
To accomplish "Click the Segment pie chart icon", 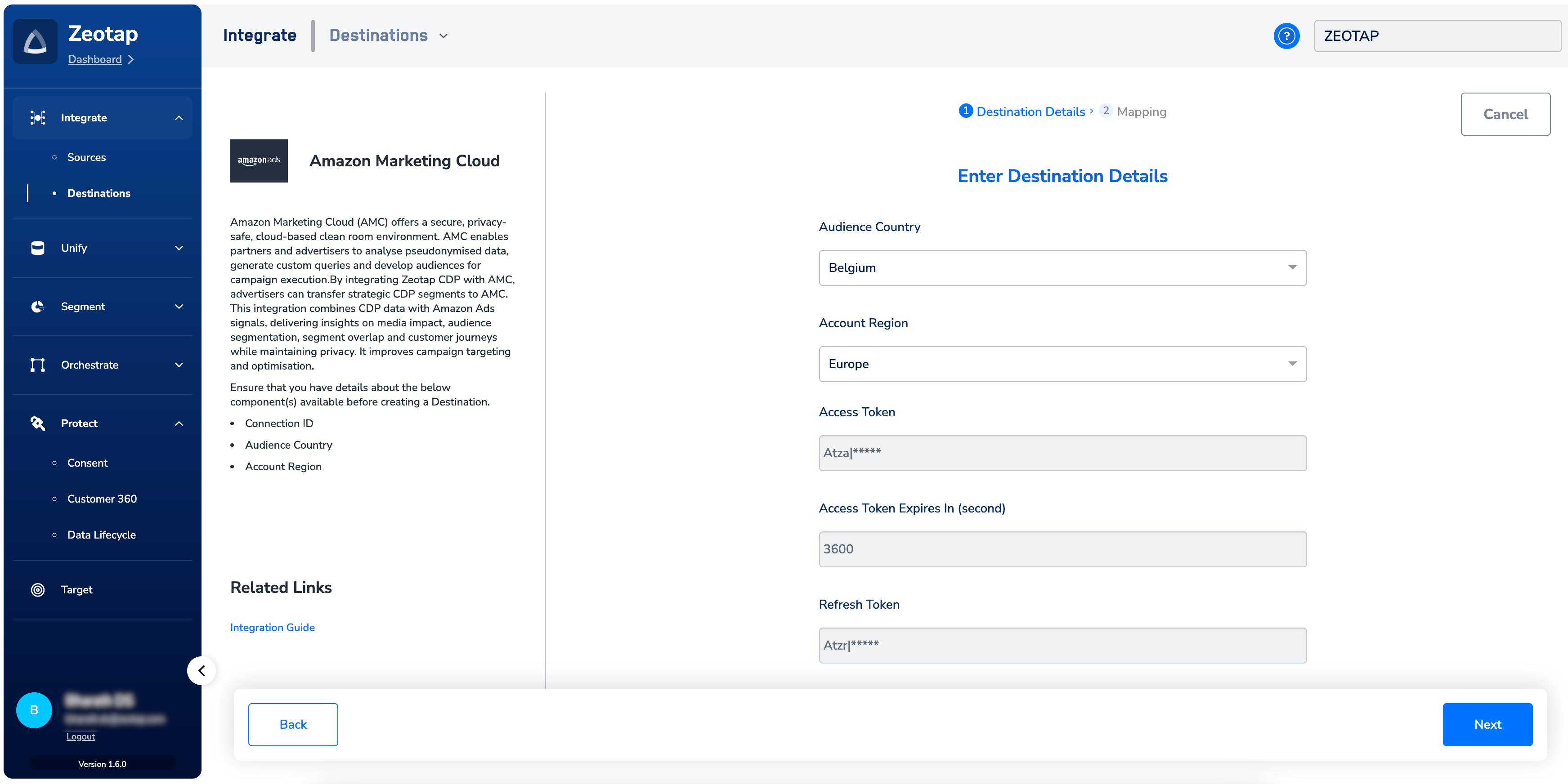I will click(38, 307).
